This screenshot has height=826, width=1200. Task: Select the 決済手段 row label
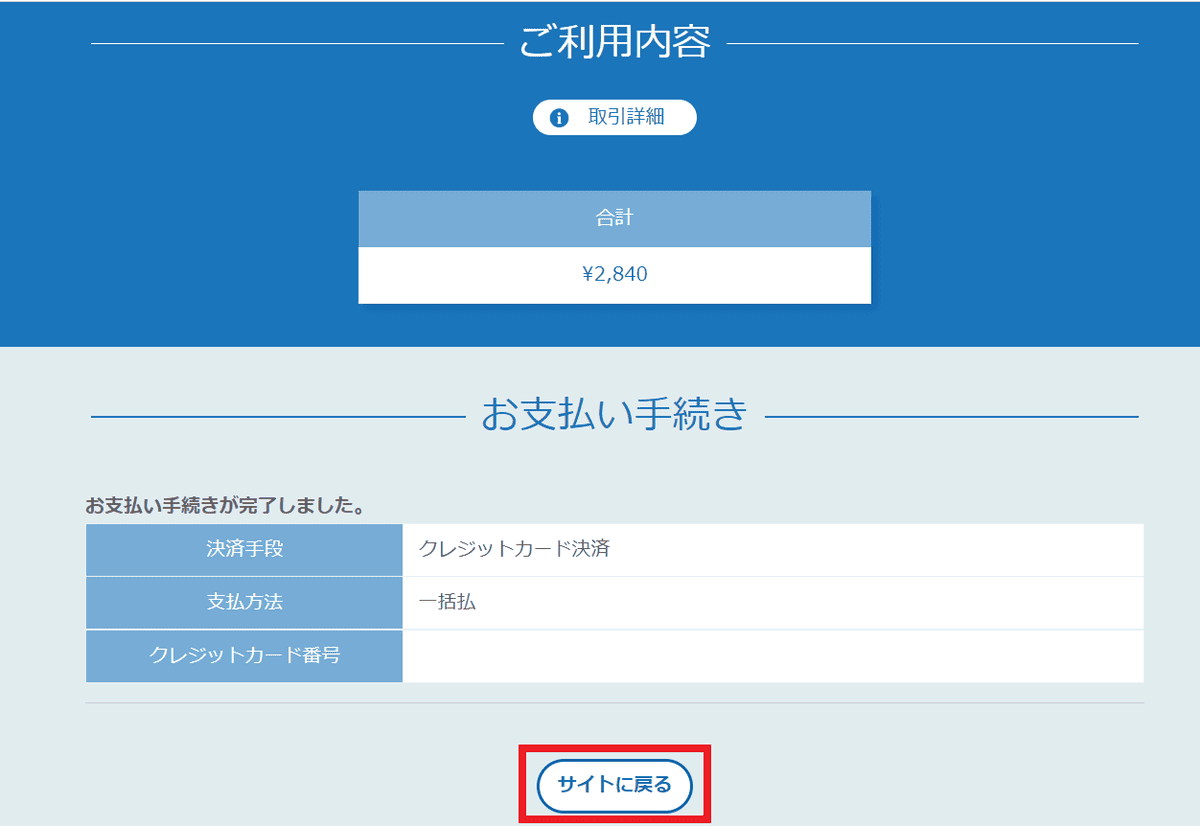tap(244, 550)
